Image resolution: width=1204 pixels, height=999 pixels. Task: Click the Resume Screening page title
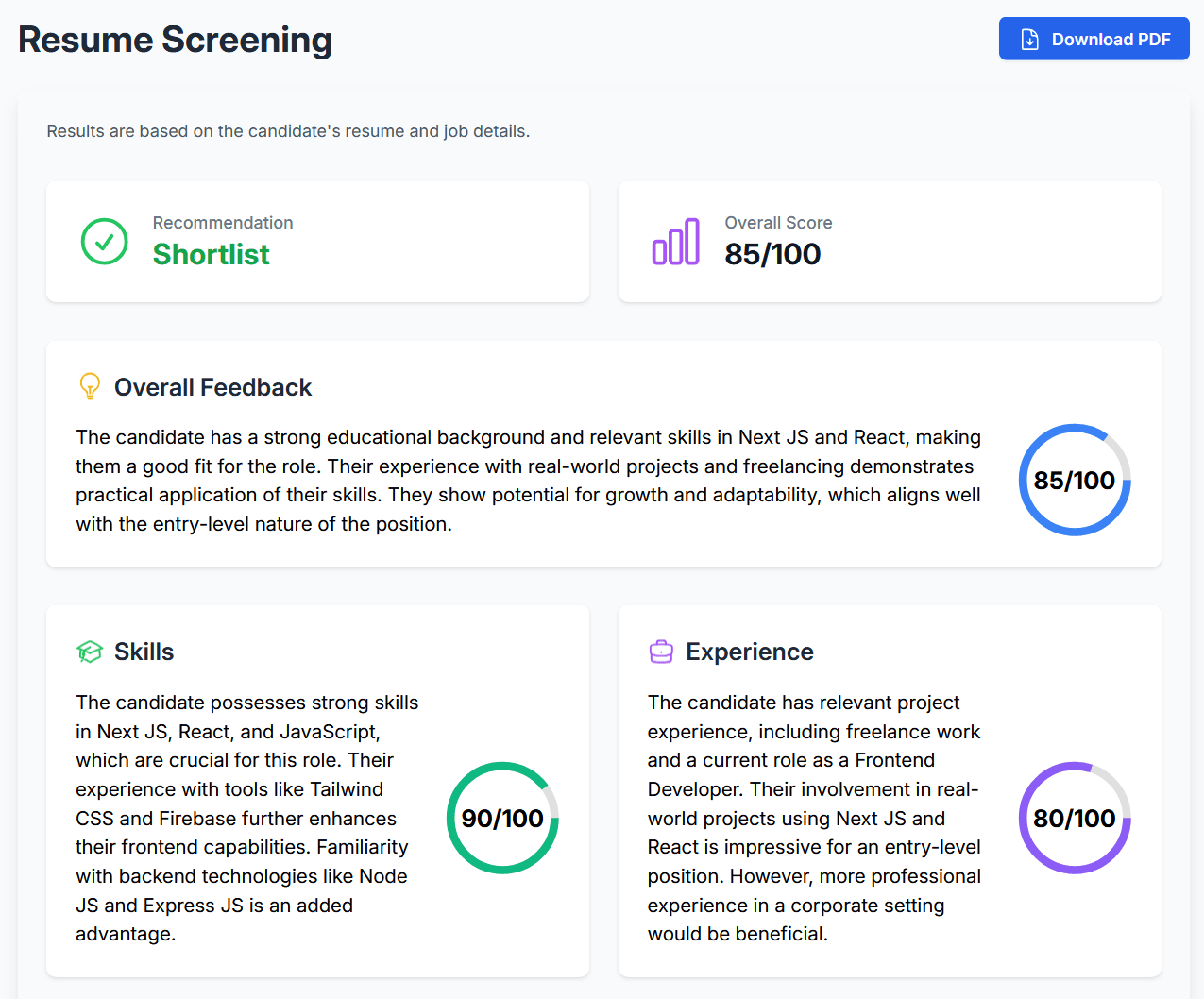tap(176, 41)
